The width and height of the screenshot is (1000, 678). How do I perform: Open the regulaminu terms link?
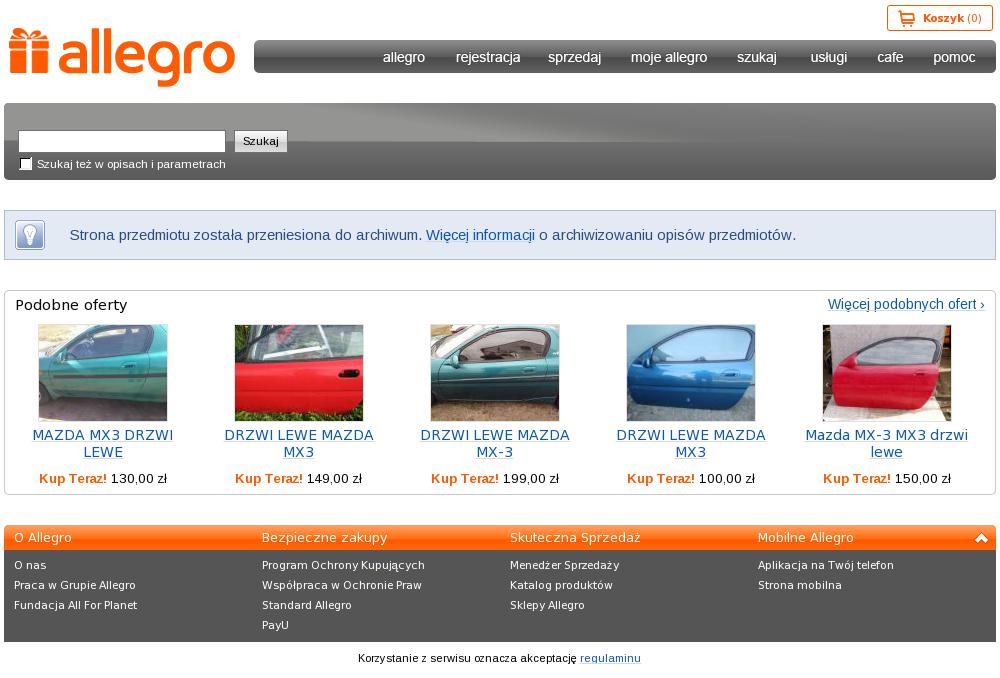(610, 658)
